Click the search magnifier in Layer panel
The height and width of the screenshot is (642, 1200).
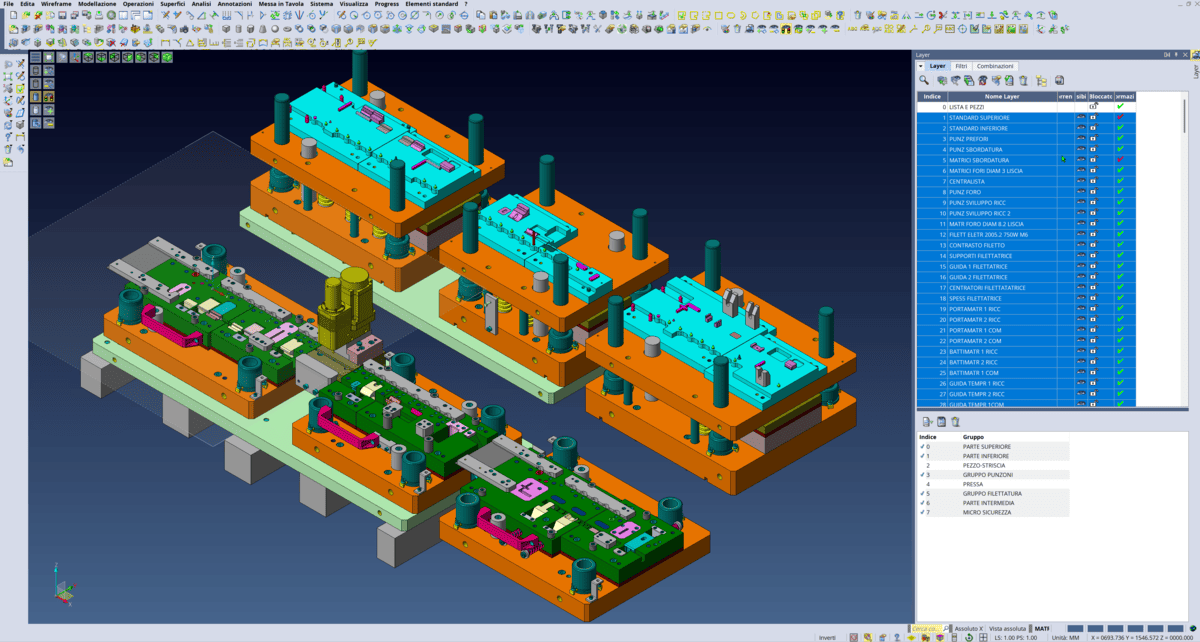pyautogui.click(x=925, y=80)
